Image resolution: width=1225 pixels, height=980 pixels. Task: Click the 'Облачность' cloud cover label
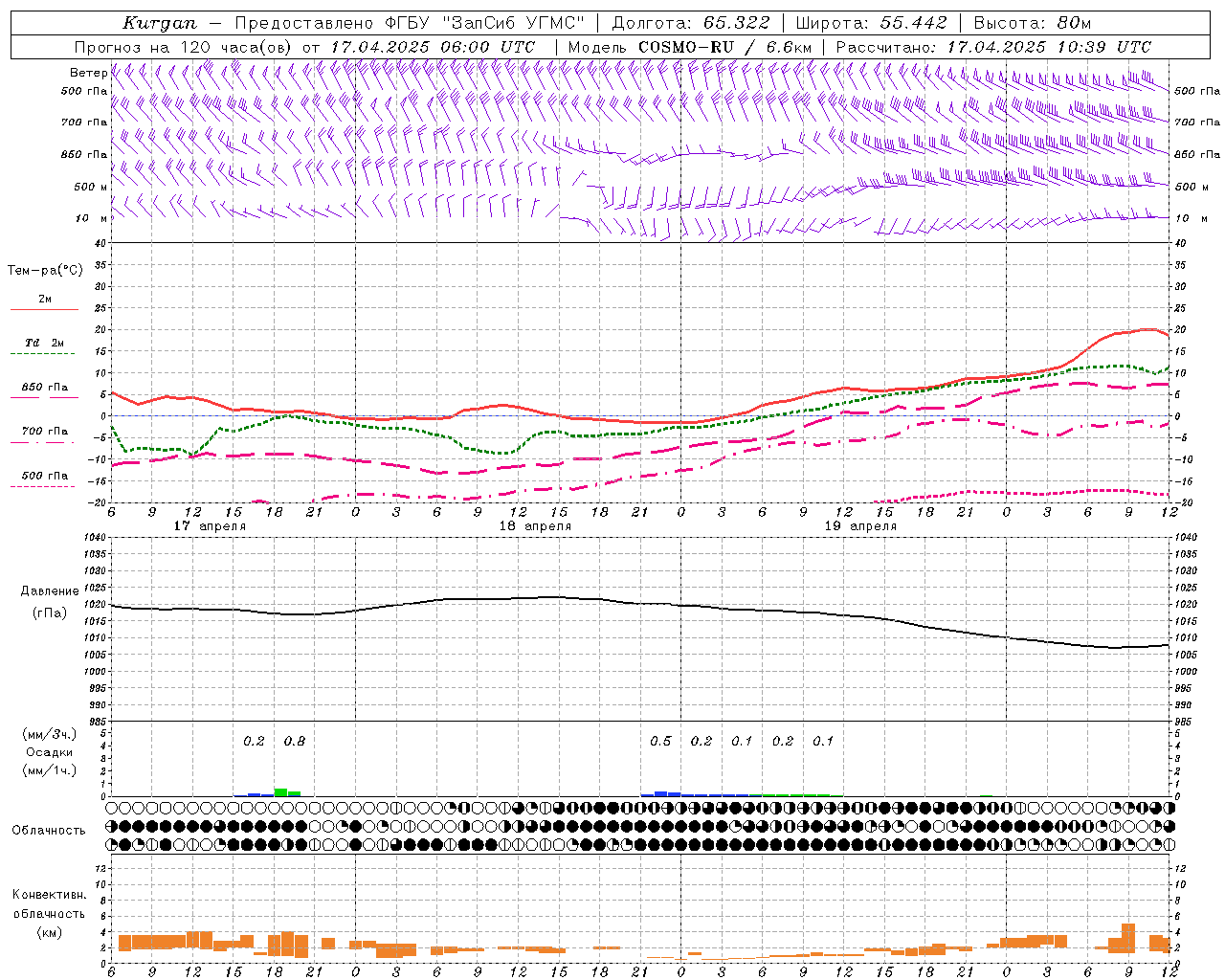[x=48, y=831]
